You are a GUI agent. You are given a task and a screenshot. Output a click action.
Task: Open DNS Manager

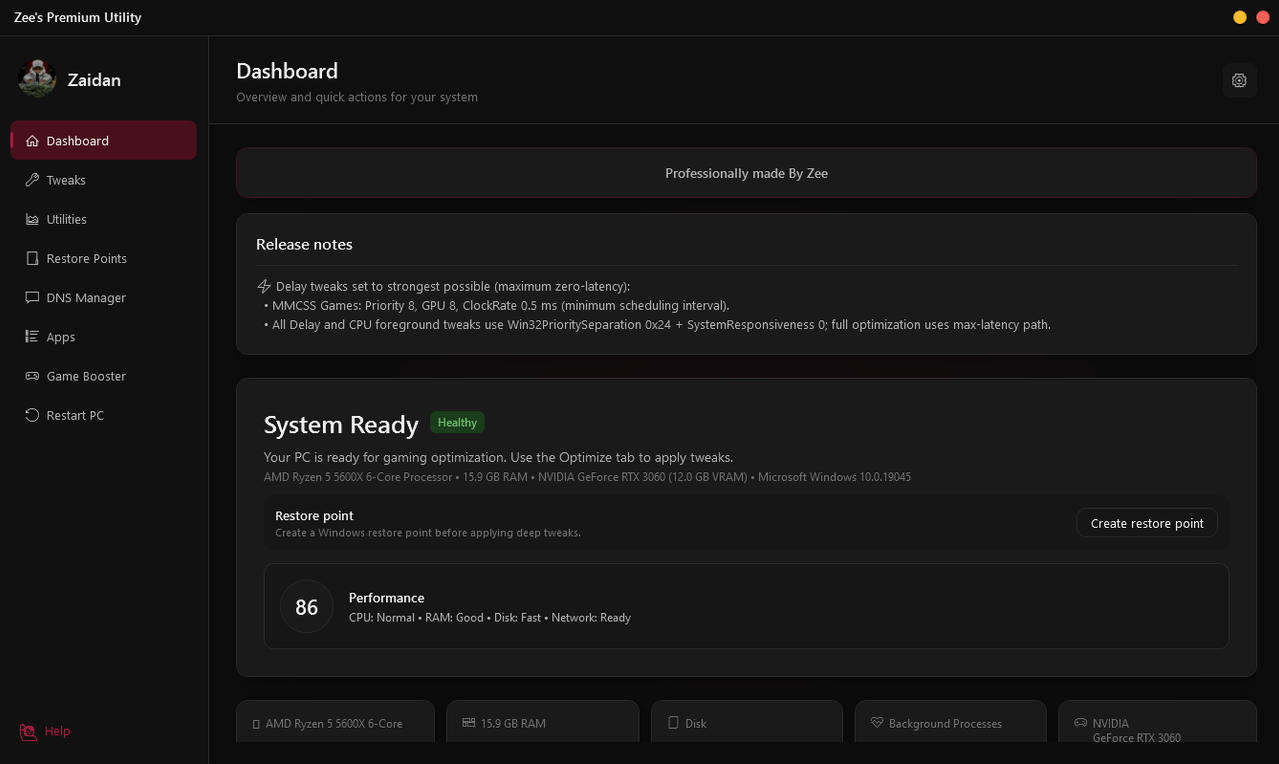pyautogui.click(x=104, y=298)
